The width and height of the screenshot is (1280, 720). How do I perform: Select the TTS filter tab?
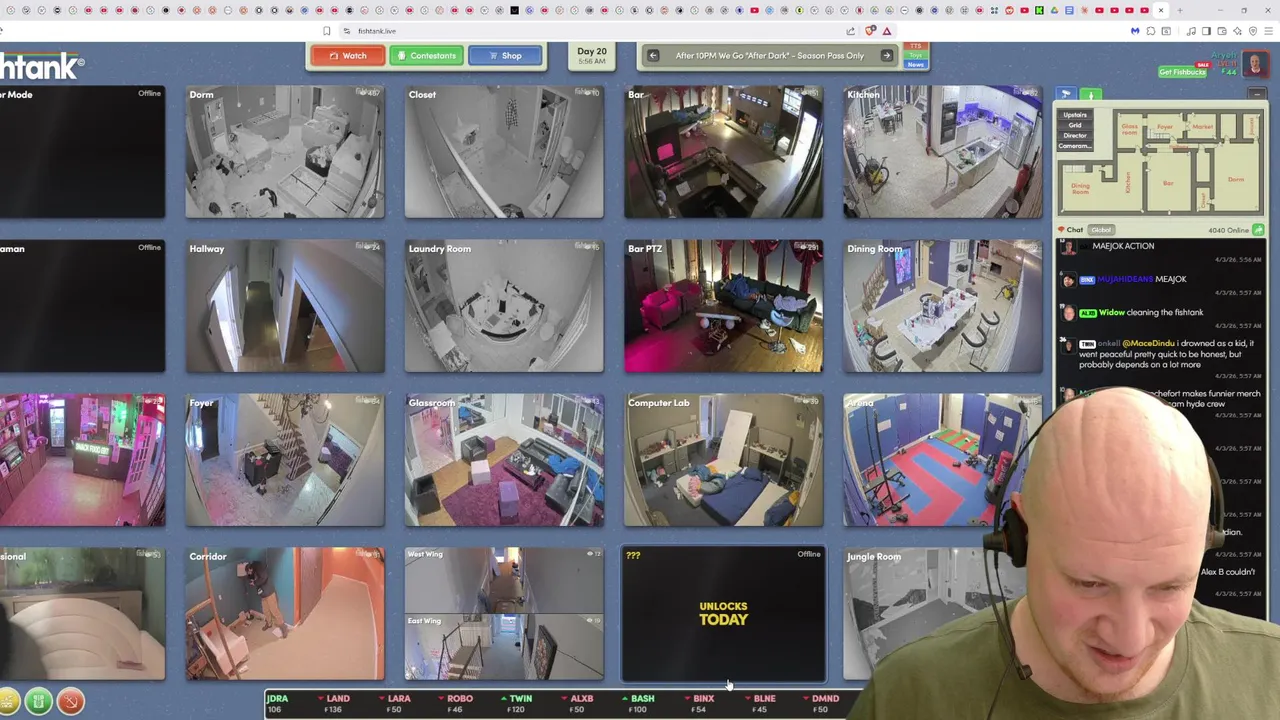point(916,47)
